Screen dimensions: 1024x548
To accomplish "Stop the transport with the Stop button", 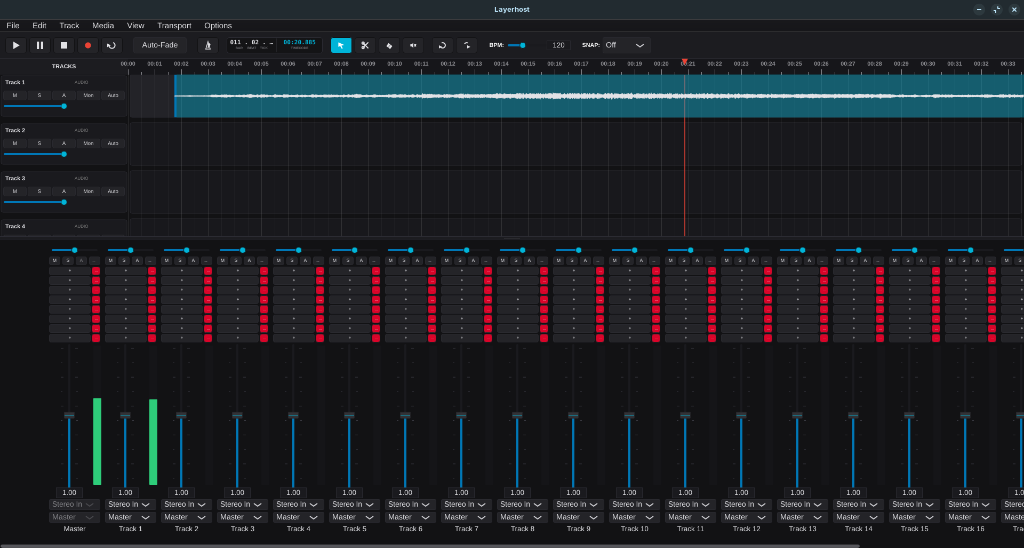I will pyautogui.click(x=64, y=45).
